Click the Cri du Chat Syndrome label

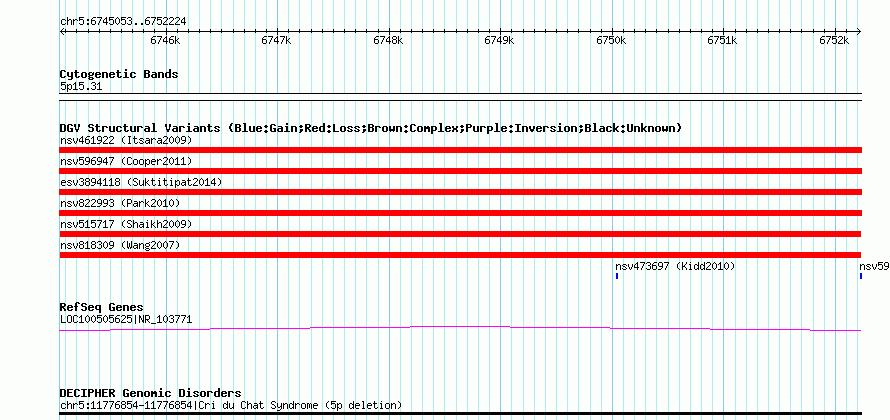(231, 405)
